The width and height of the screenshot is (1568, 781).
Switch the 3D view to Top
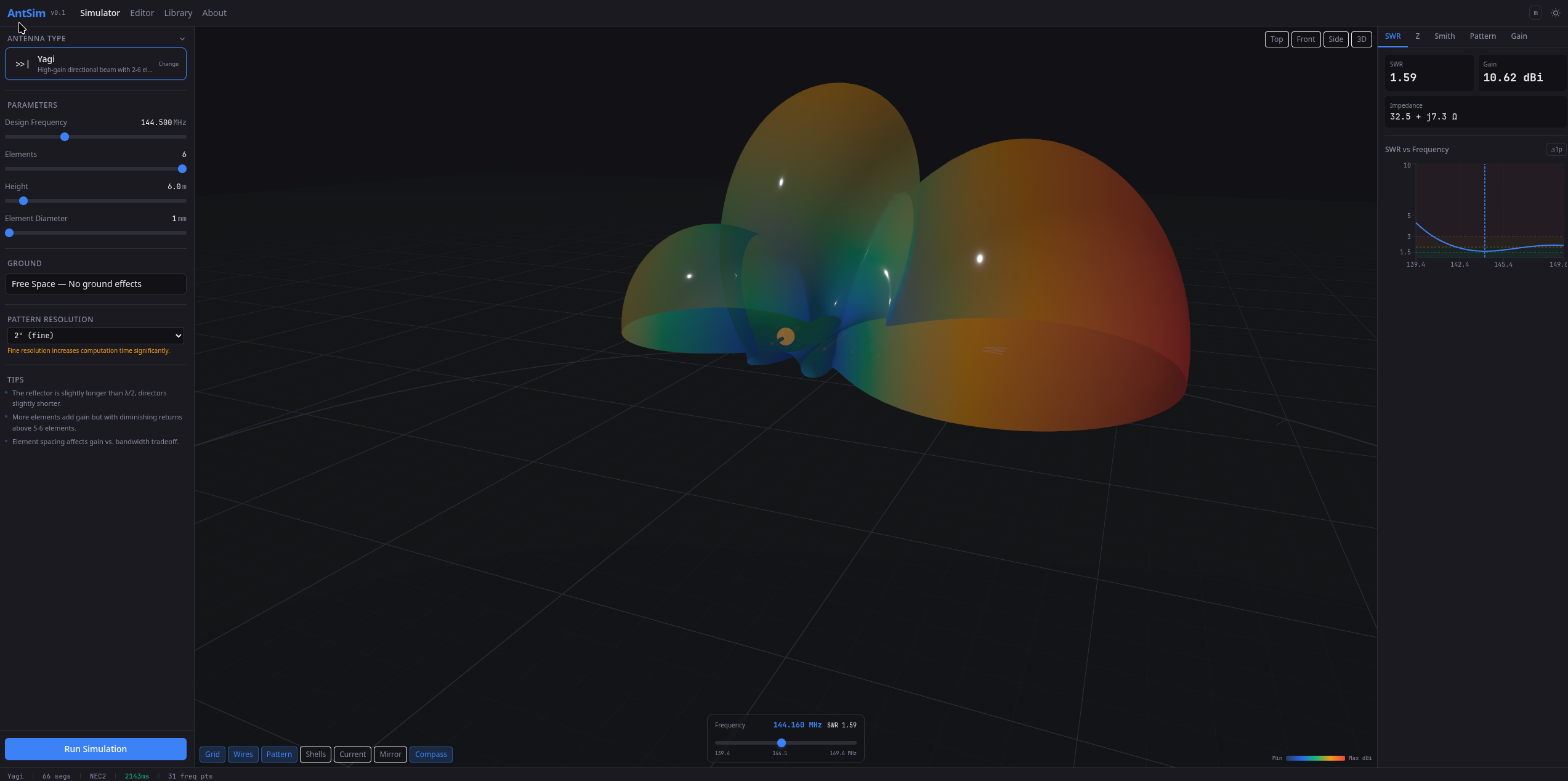point(1276,39)
